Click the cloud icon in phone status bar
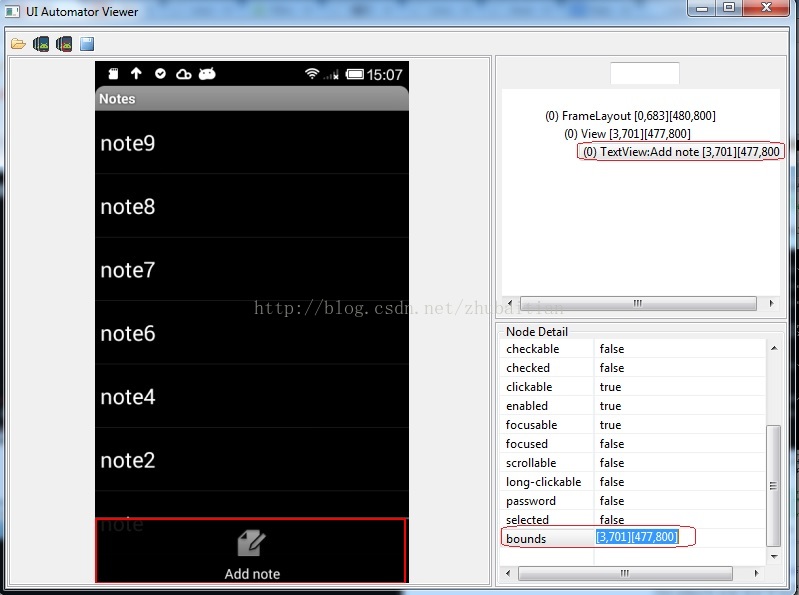 coord(183,74)
